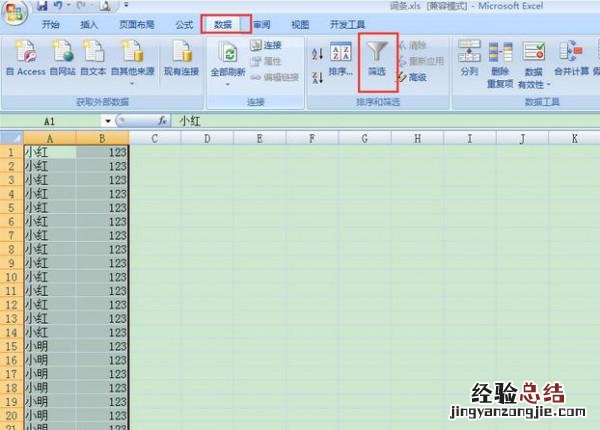
Task: Click Edit Links (编辑链接)
Action: click(x=274, y=77)
